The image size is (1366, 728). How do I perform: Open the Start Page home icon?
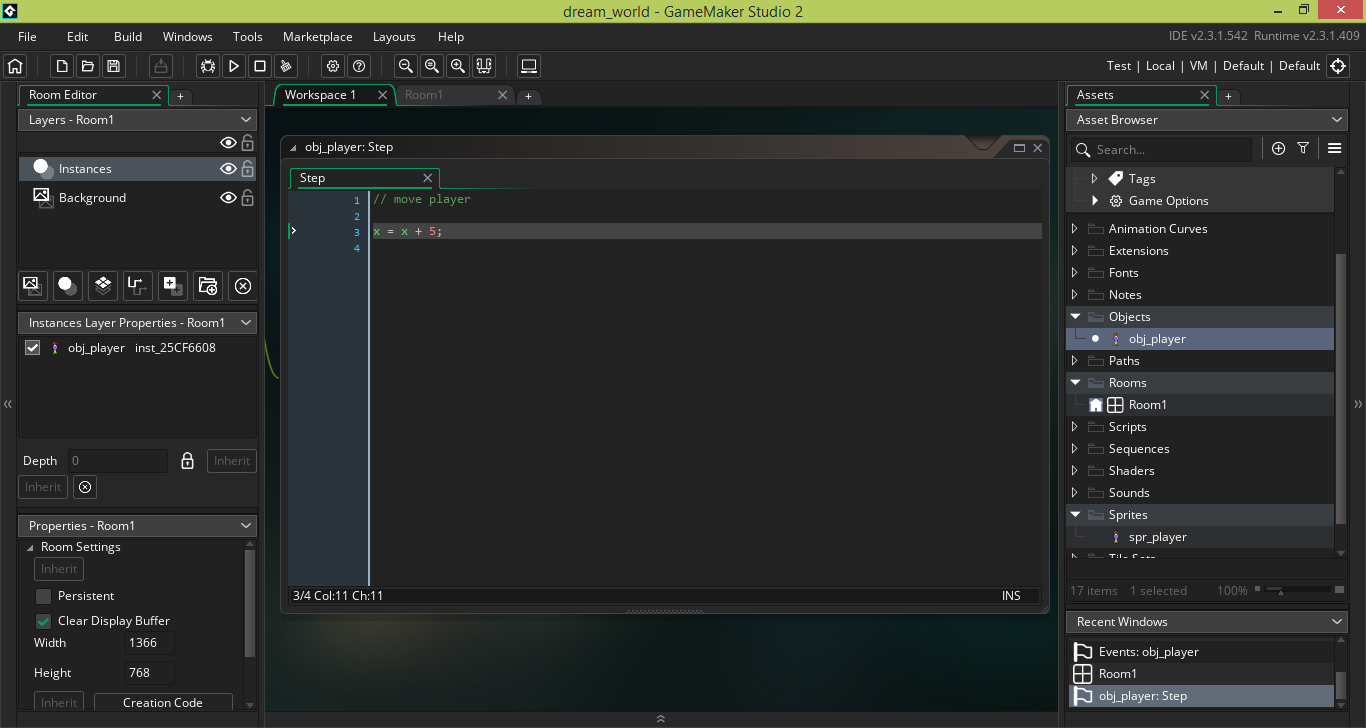tap(15, 66)
